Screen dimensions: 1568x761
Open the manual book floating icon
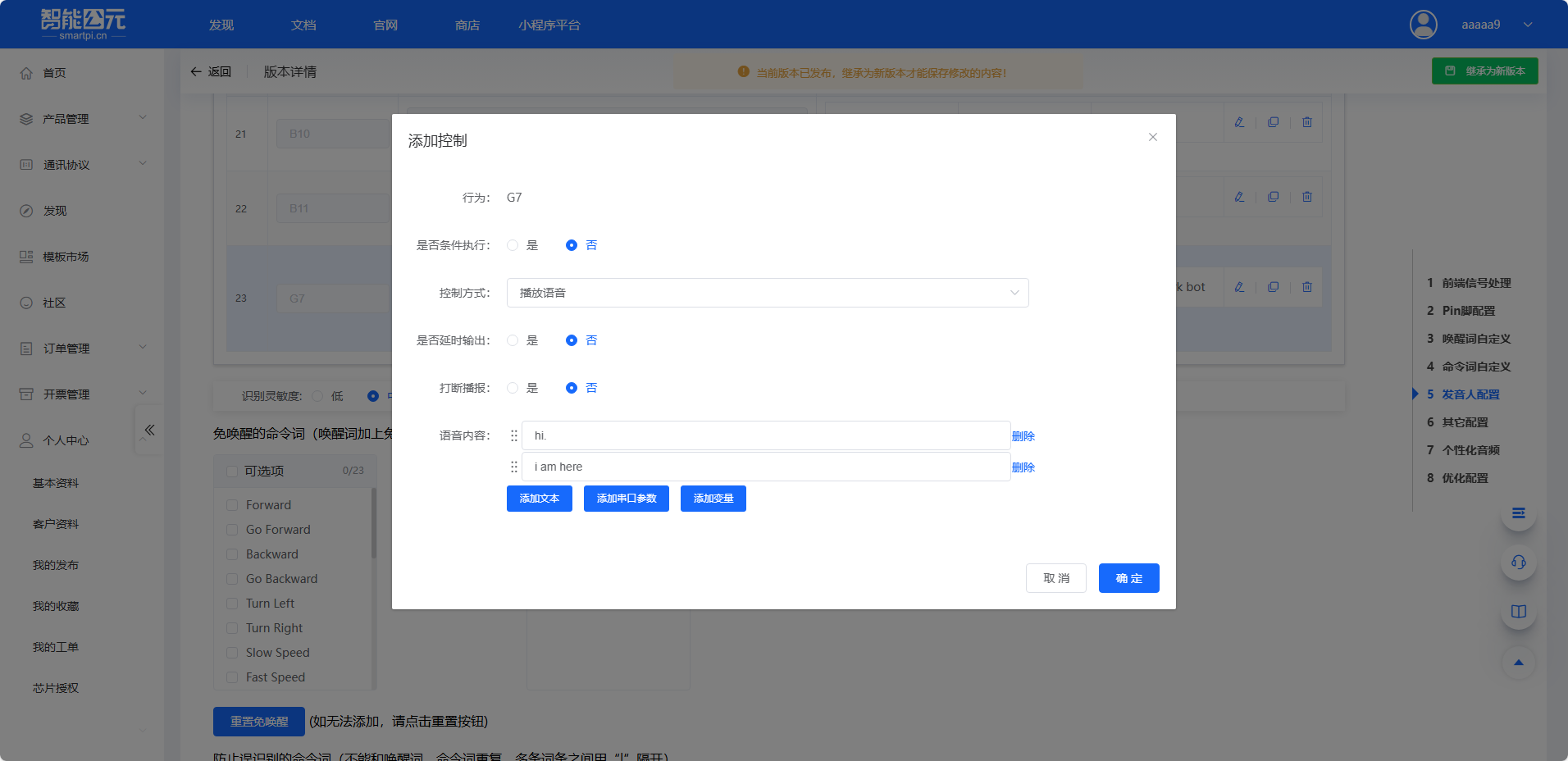(1518, 611)
